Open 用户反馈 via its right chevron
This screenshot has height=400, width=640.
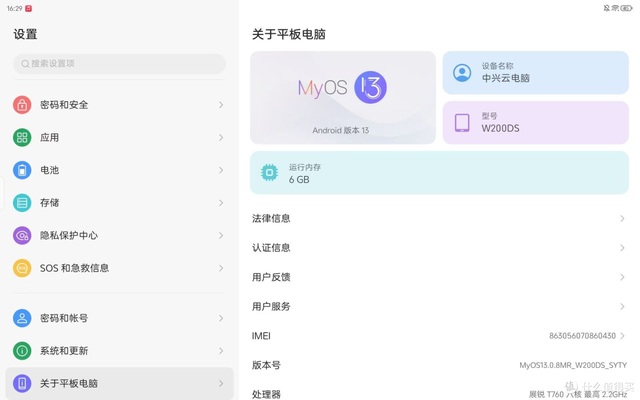click(x=622, y=277)
